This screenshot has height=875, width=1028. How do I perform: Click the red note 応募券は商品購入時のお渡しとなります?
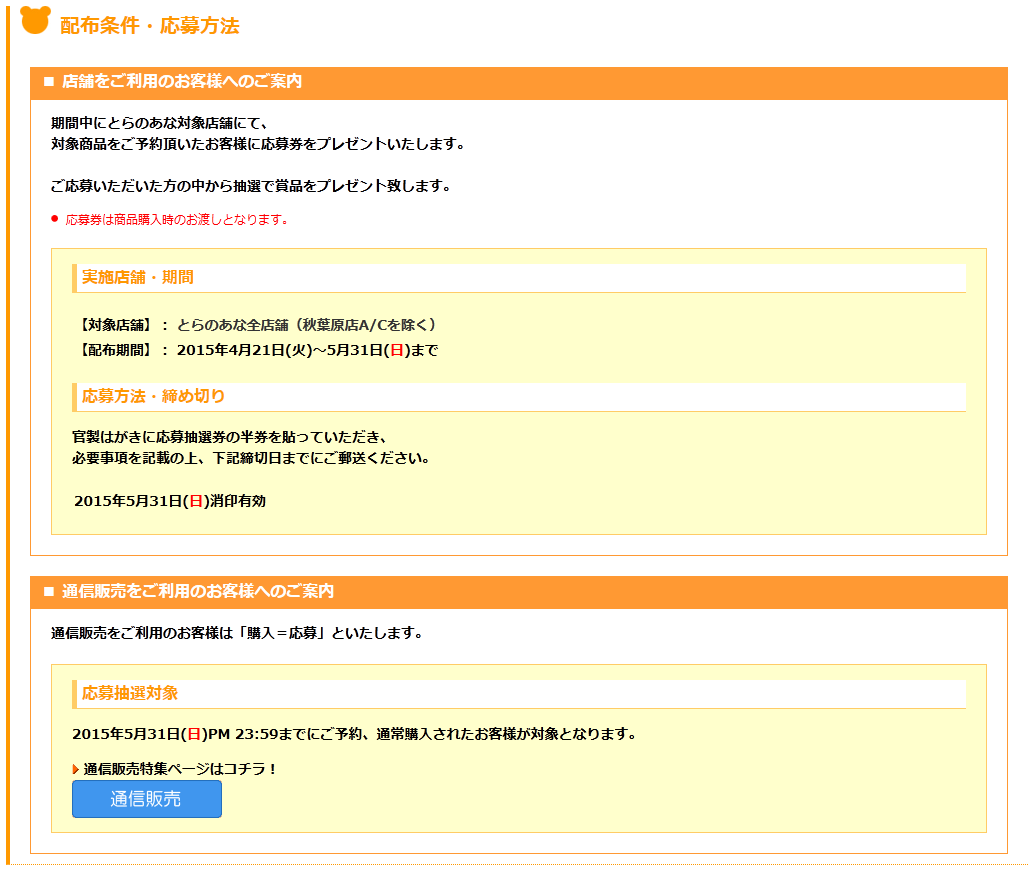[x=176, y=220]
